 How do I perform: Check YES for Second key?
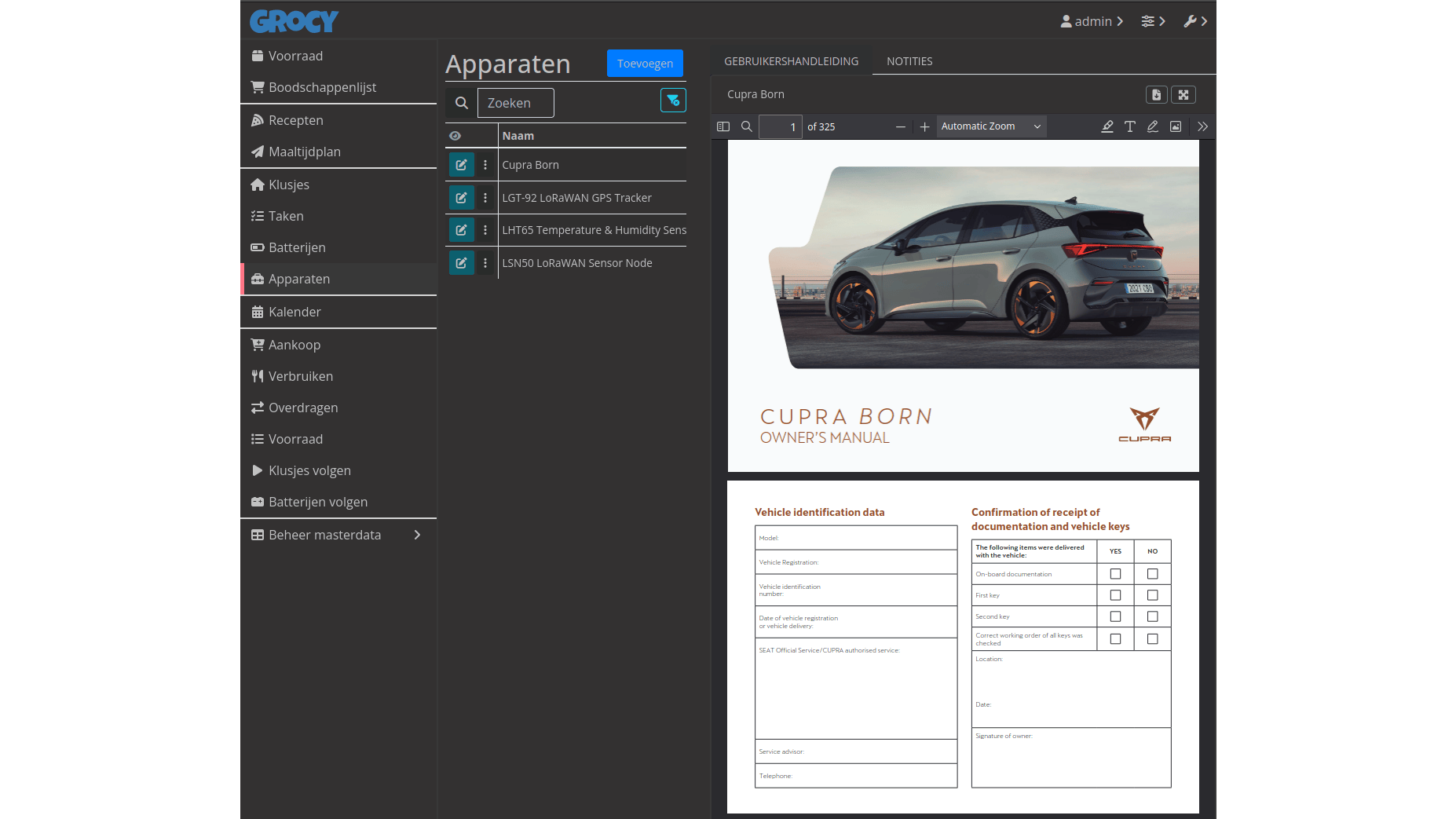[1115, 616]
